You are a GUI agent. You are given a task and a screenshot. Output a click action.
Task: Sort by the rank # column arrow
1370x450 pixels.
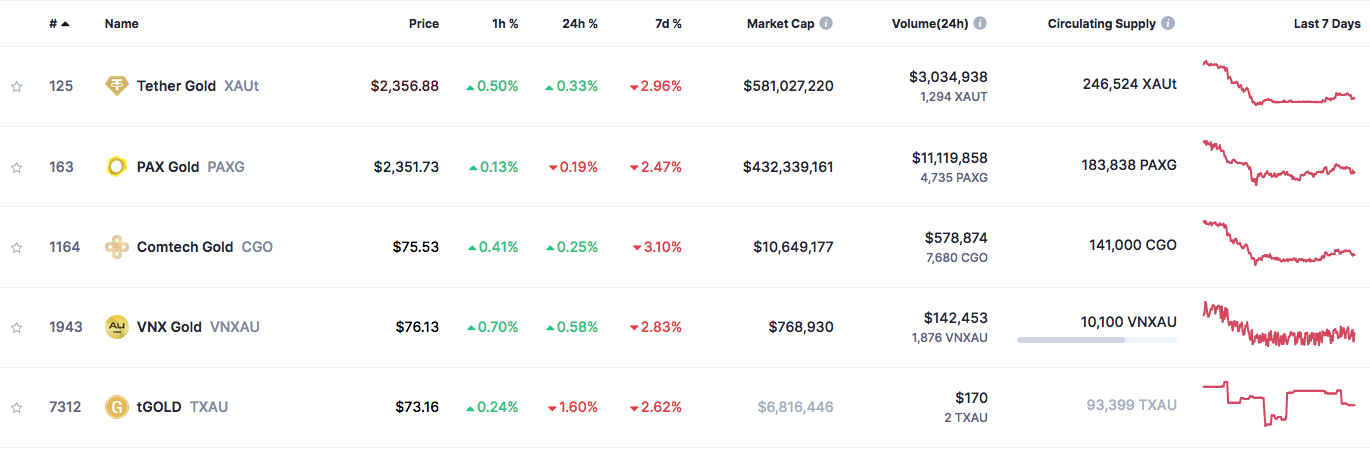tap(66, 23)
